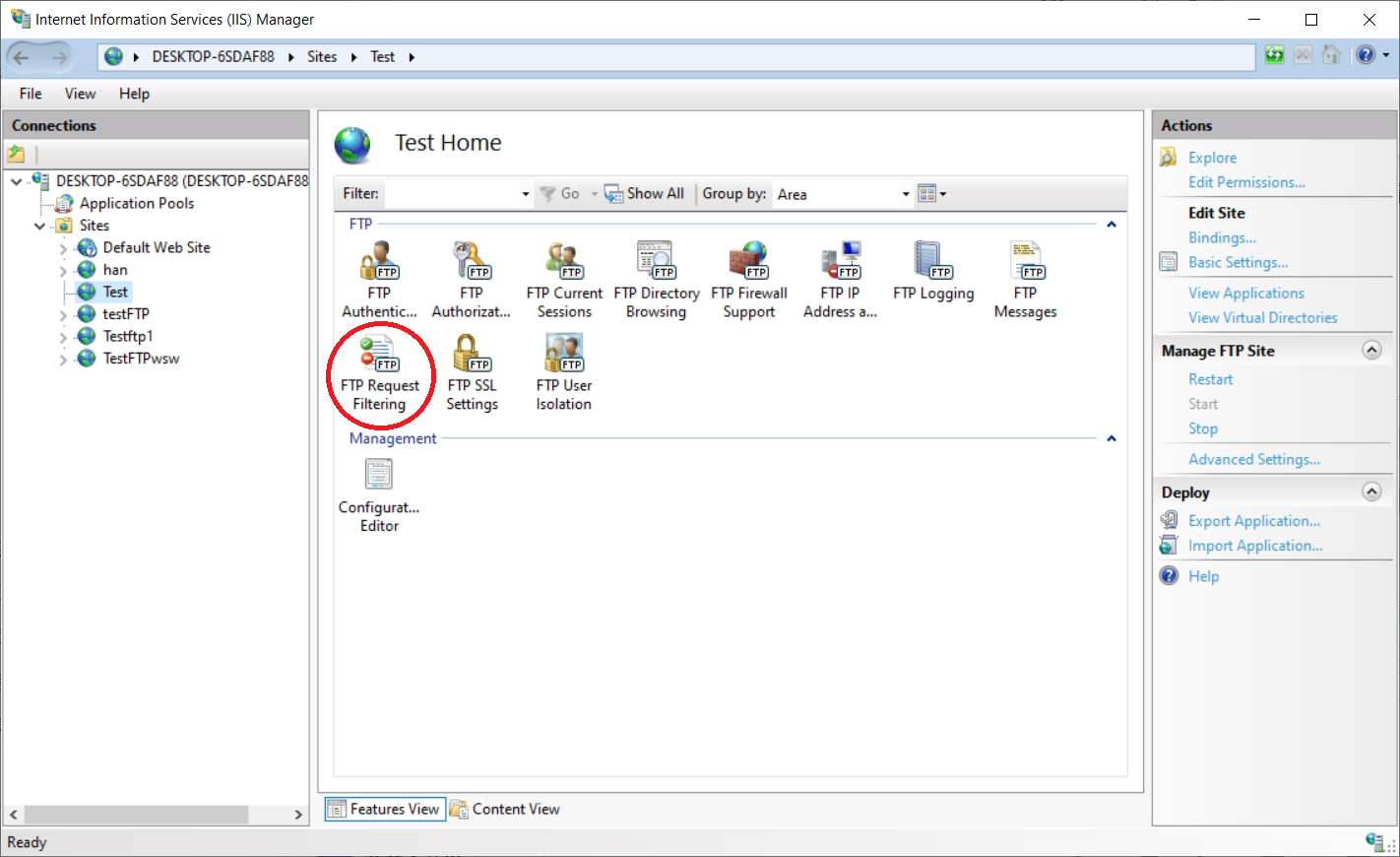This screenshot has height=857, width=1400.
Task: Click the Home icon in address bar
Action: [1331, 55]
